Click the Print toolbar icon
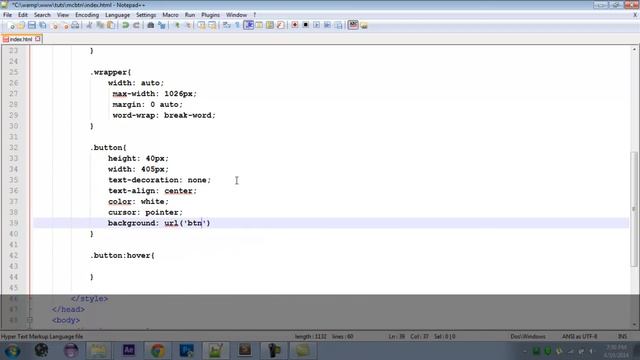 coord(76,25)
